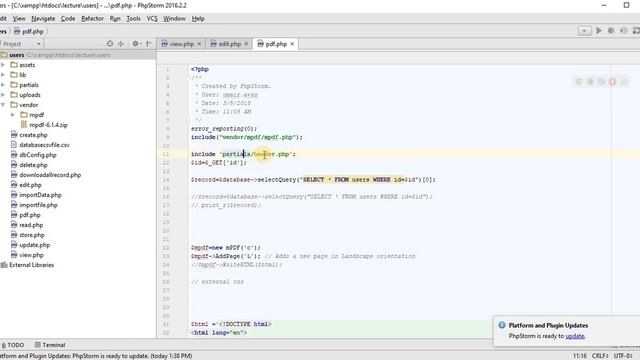Expand the partials folder arrow
The height and width of the screenshot is (360, 640).
[3, 85]
